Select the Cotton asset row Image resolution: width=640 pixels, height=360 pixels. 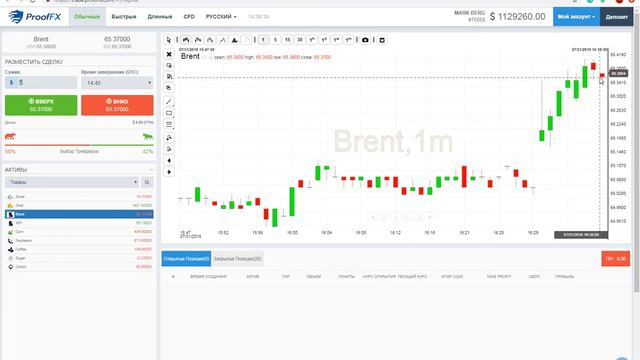(79, 267)
